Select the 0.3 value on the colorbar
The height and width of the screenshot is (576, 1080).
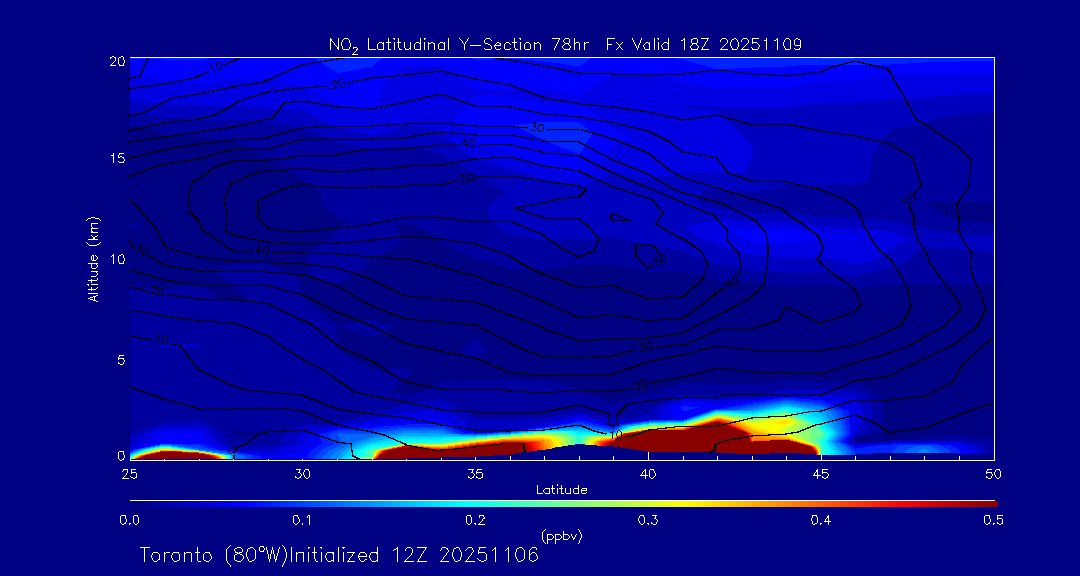point(648,520)
